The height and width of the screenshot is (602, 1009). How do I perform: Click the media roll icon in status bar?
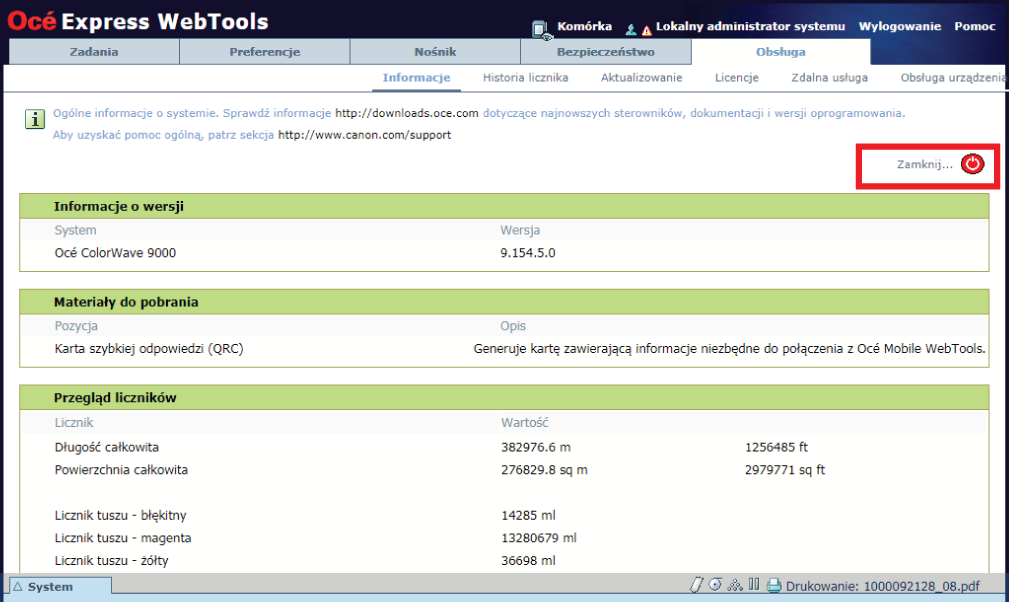(716, 585)
